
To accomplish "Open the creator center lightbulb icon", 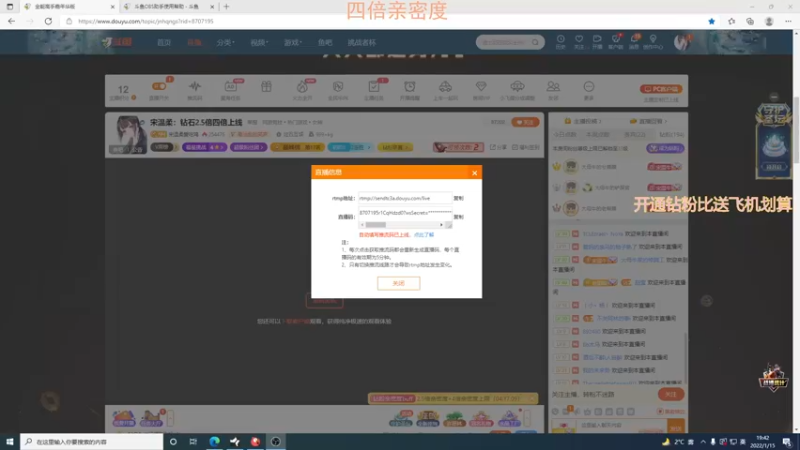I will (653, 41).
